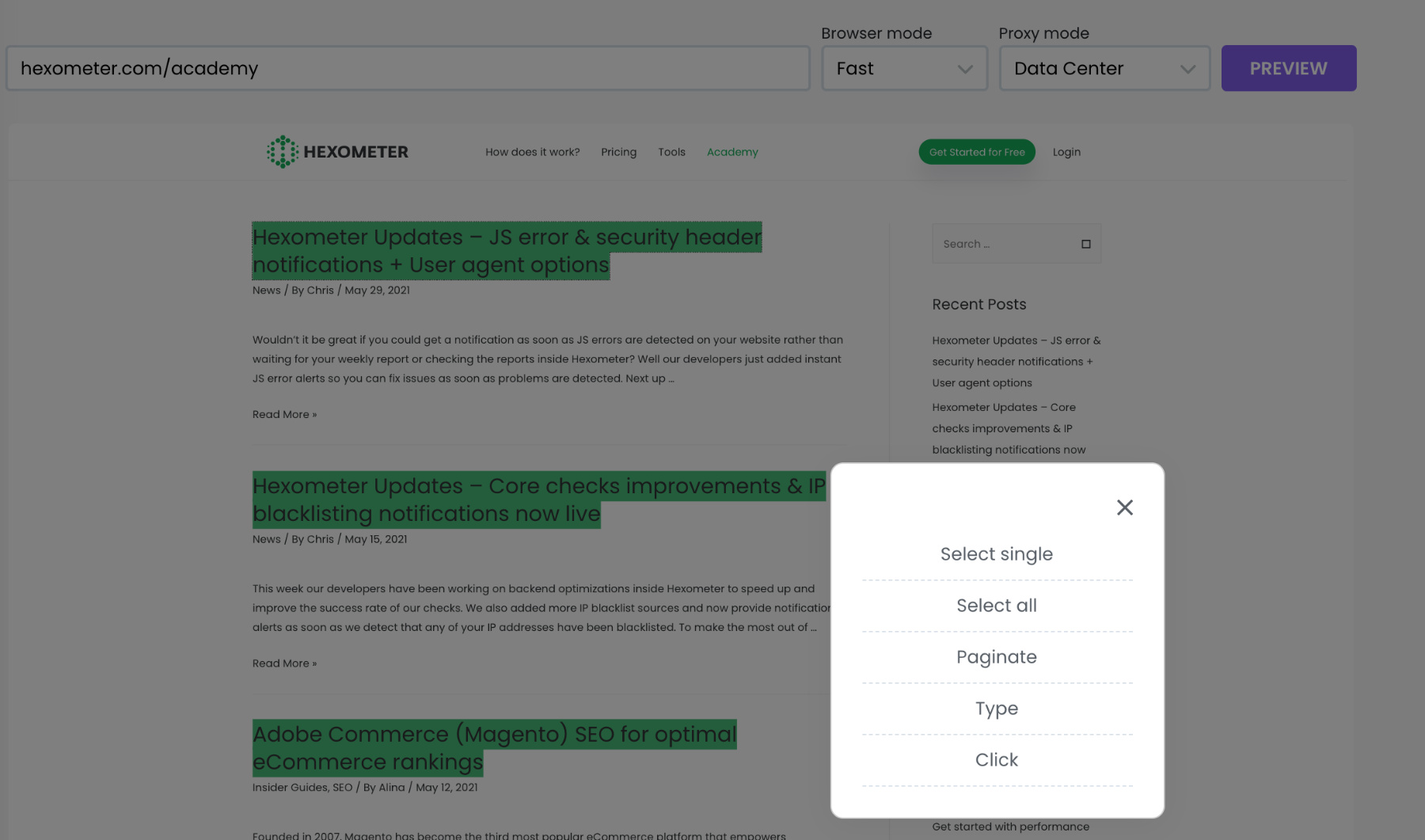Click the Recent Posts heading
The width and height of the screenshot is (1425, 840).
point(979,304)
